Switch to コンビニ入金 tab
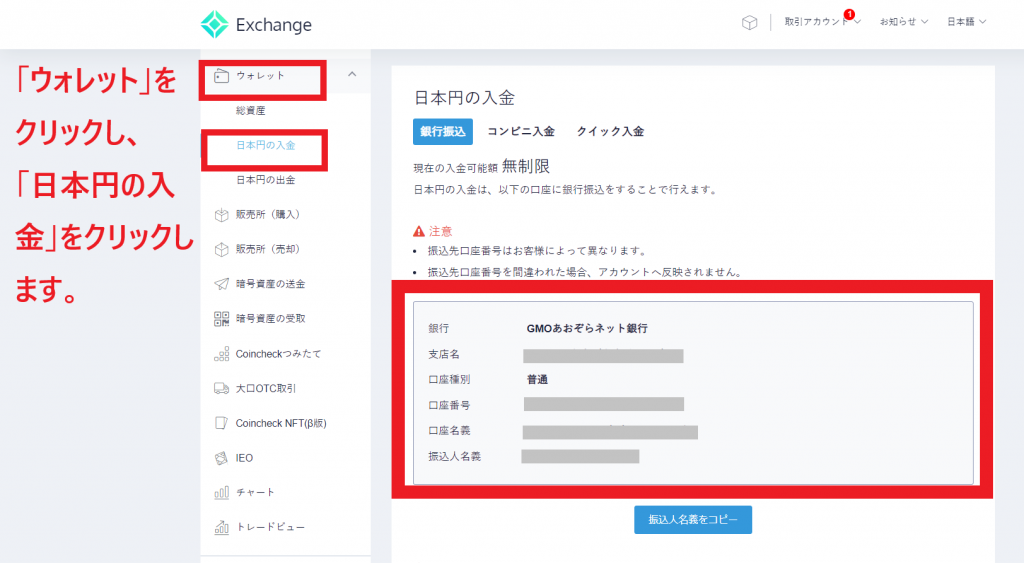This screenshot has width=1024, height=563. tap(521, 131)
